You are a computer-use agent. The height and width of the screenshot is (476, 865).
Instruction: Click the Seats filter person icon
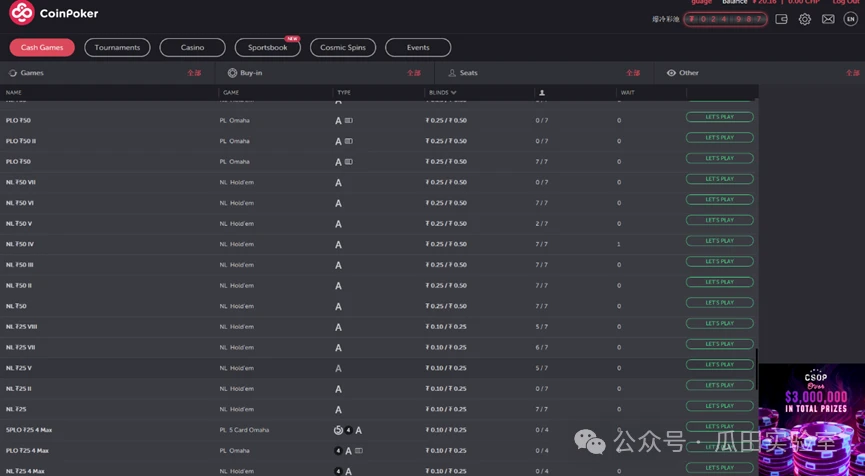[x=452, y=73]
